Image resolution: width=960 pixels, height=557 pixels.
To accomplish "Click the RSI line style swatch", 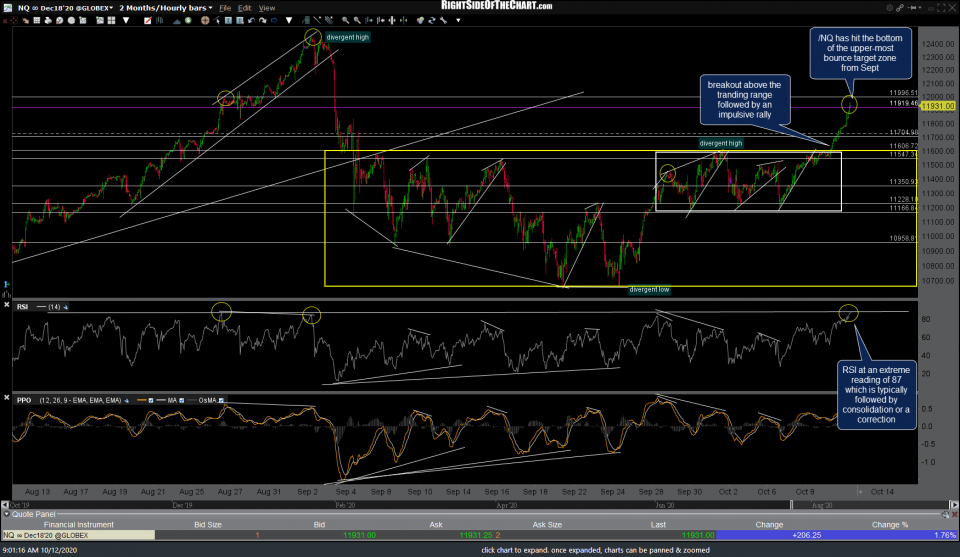I will [41, 307].
